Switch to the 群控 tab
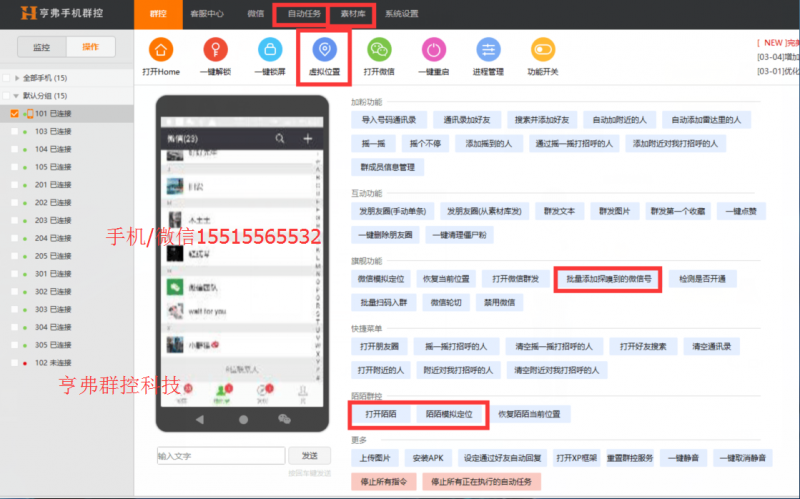The width and height of the screenshot is (800, 499). pyautogui.click(x=158, y=14)
